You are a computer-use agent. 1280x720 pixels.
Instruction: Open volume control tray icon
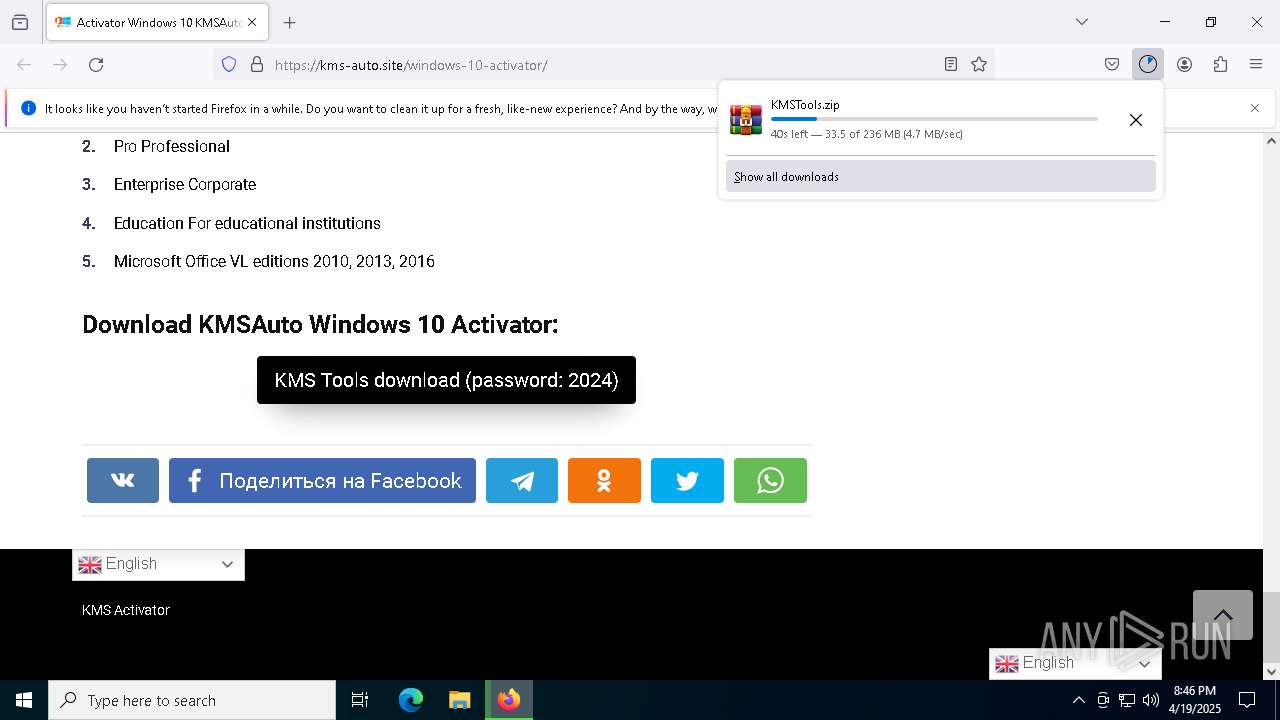coord(1151,700)
